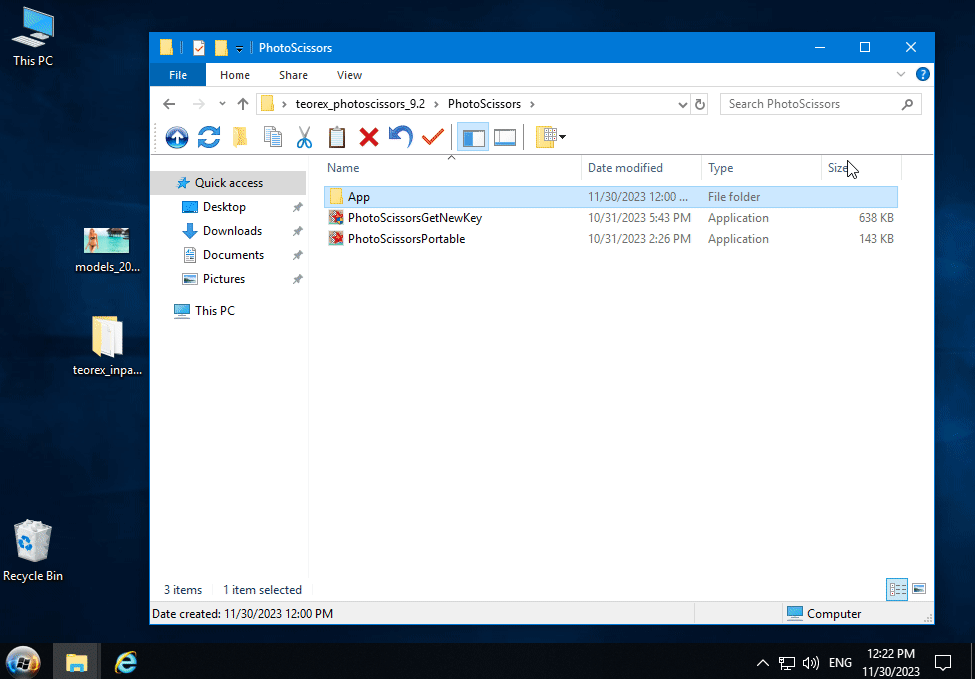Click the Search PhotoScissors field
This screenshot has height=679, width=975.
click(x=821, y=104)
